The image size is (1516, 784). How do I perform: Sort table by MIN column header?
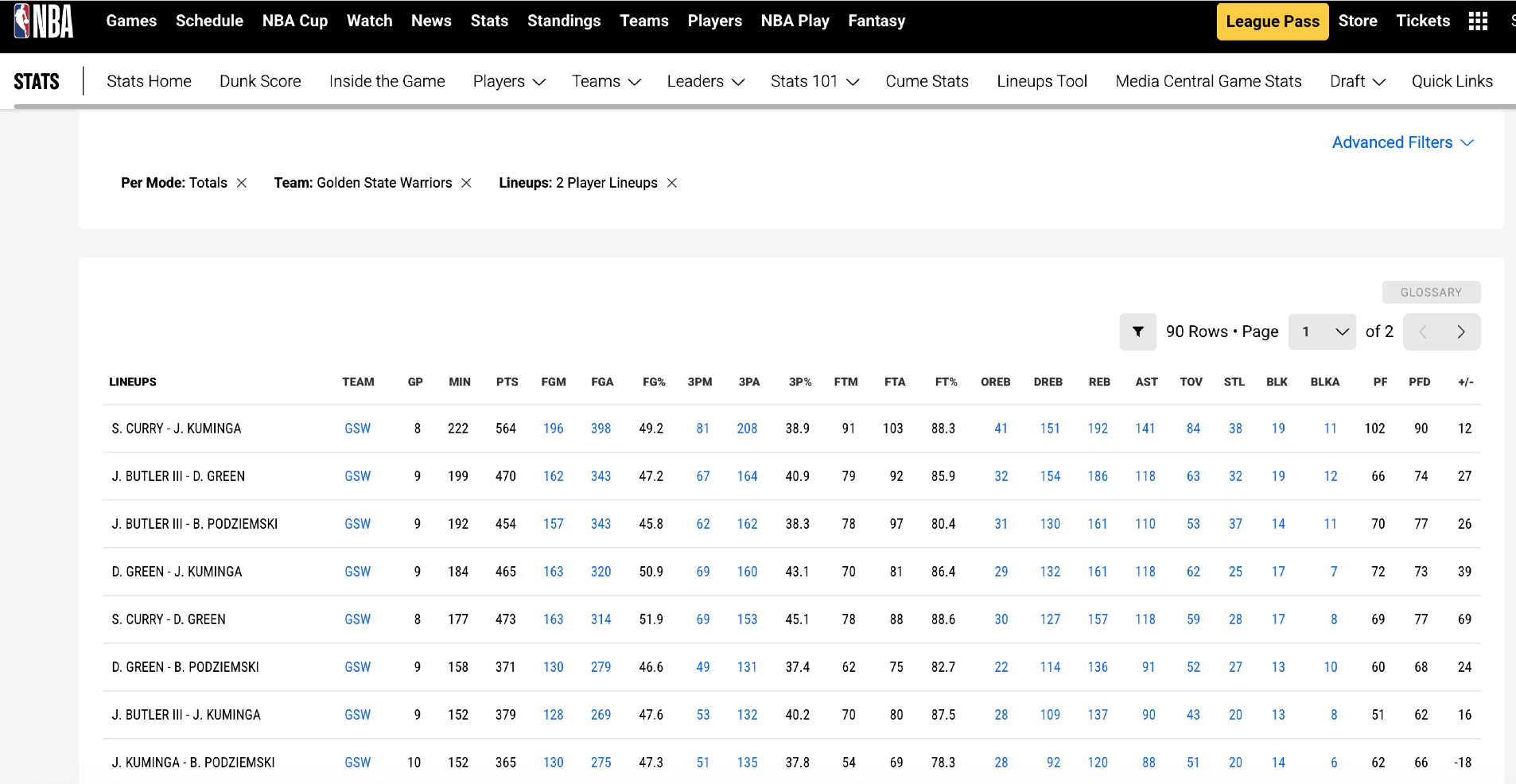[460, 382]
